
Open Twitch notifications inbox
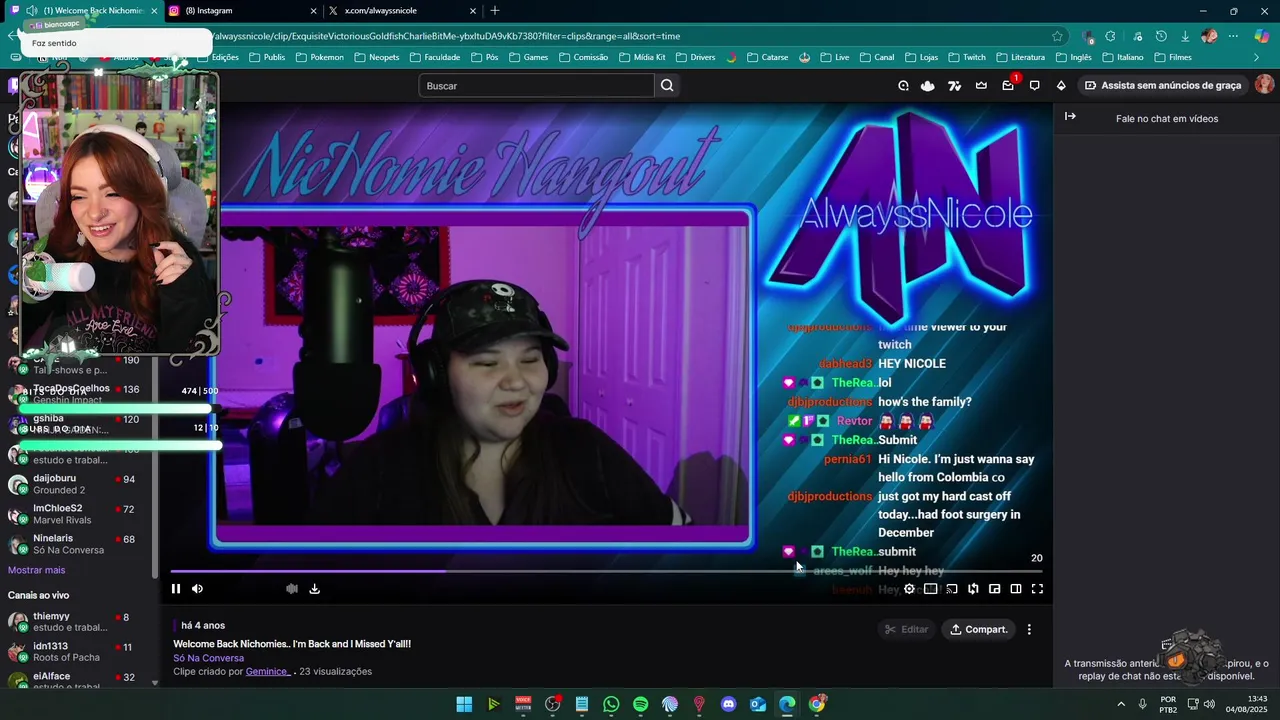click(x=1008, y=86)
